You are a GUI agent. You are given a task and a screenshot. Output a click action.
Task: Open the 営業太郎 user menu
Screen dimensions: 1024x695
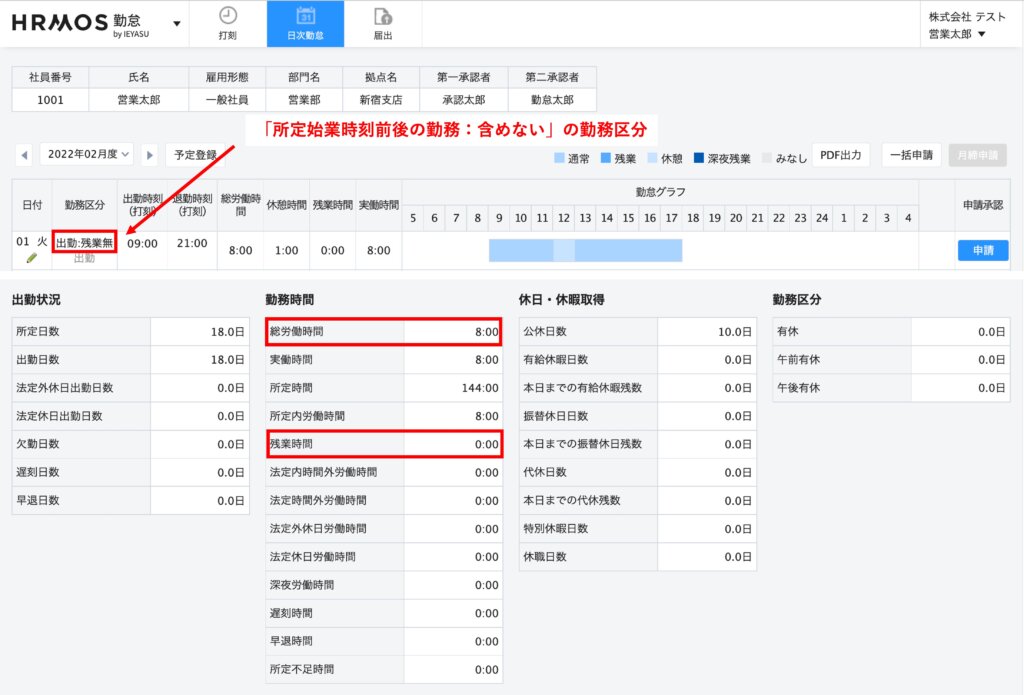coord(957,34)
